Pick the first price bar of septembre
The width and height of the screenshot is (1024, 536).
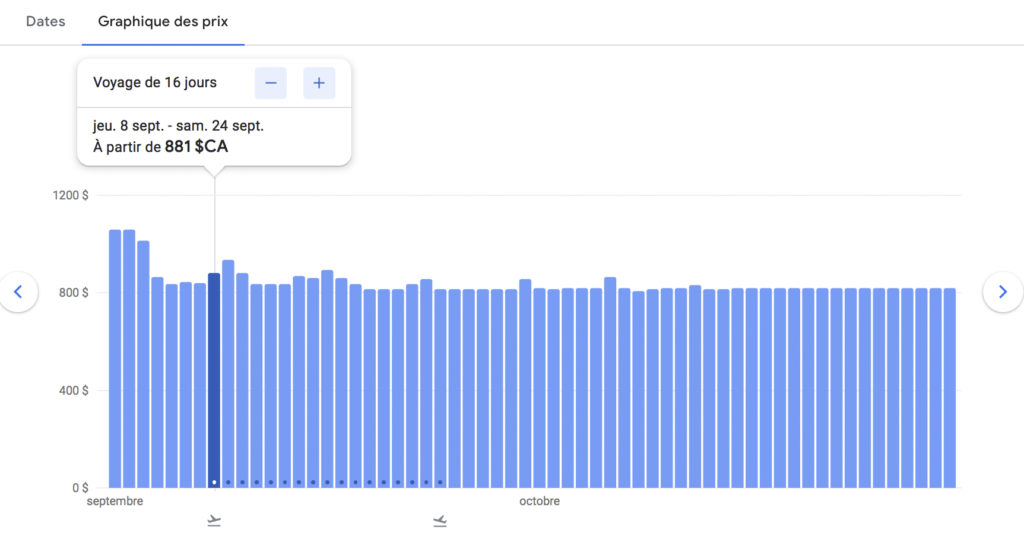click(115, 360)
